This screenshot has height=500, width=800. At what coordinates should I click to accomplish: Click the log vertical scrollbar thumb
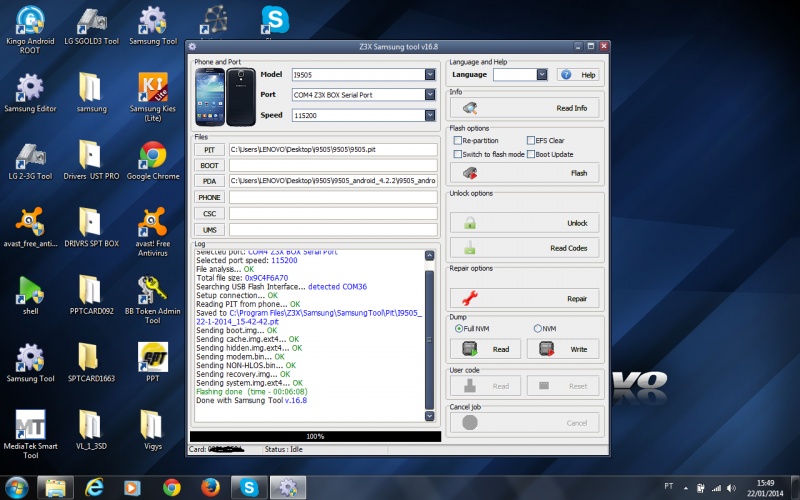(x=429, y=339)
